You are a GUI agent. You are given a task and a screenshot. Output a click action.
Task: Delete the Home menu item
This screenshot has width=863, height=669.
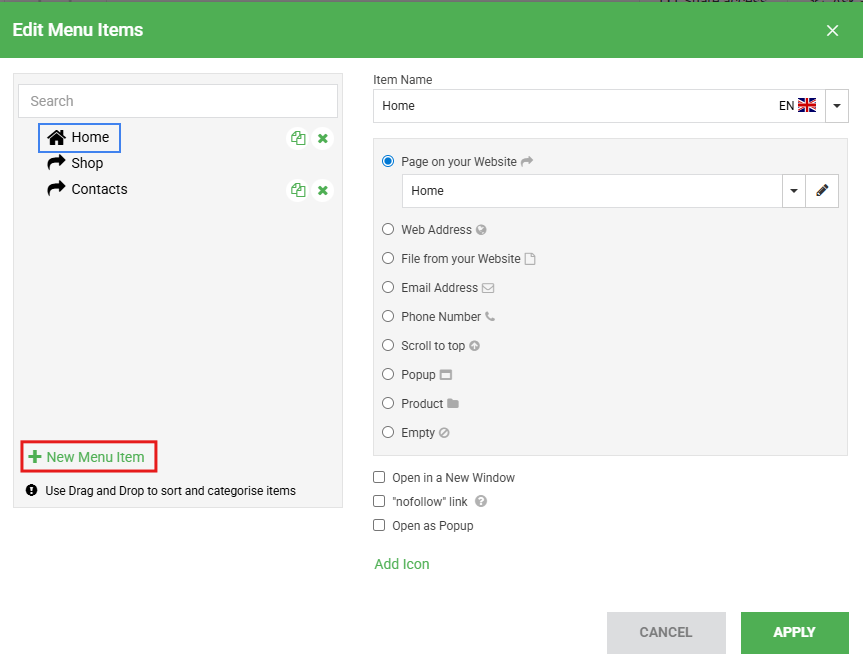(322, 139)
